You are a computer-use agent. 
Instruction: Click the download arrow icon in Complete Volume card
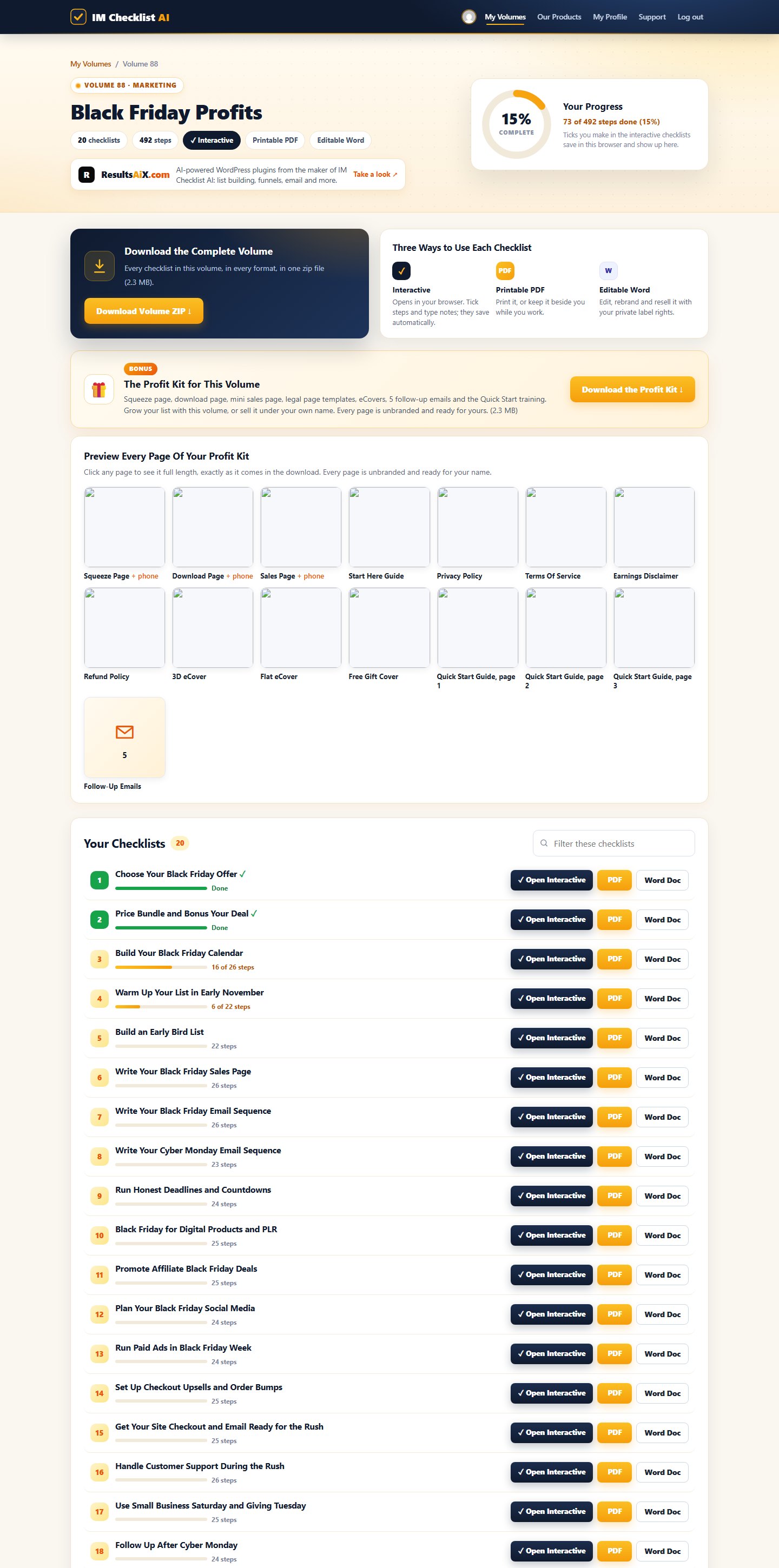point(100,266)
